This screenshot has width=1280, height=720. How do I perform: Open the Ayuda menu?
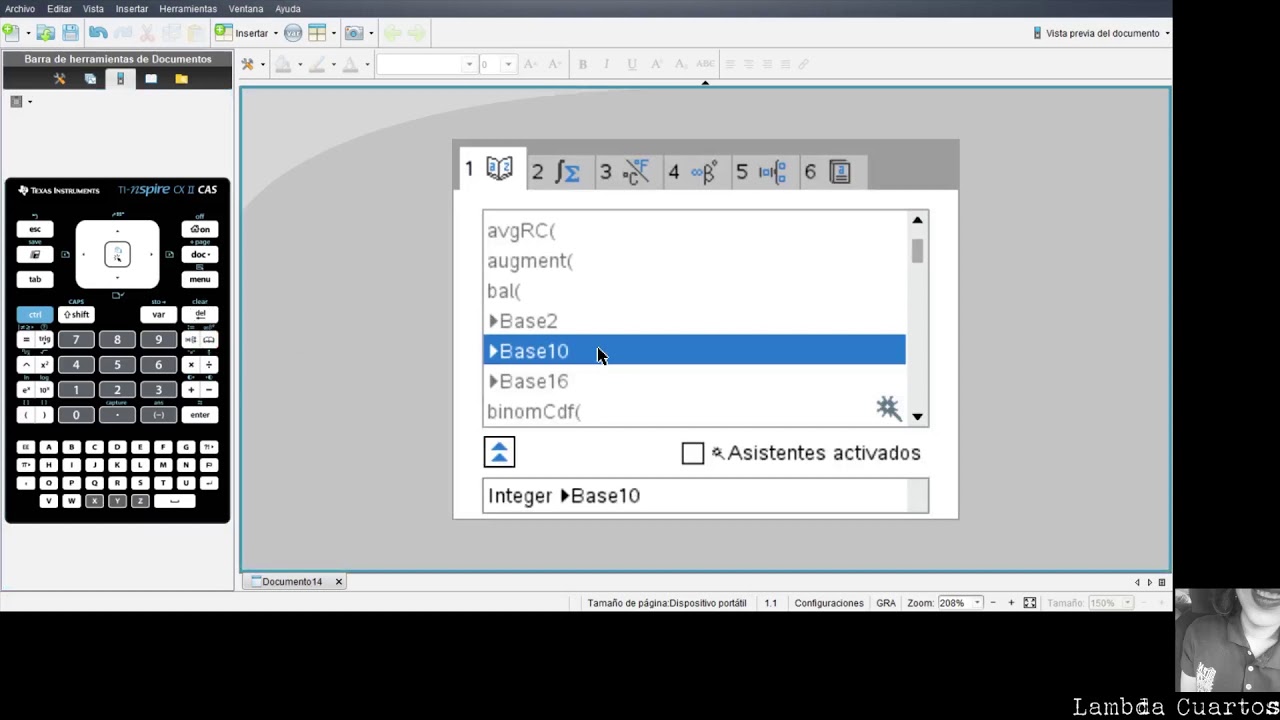point(288,9)
